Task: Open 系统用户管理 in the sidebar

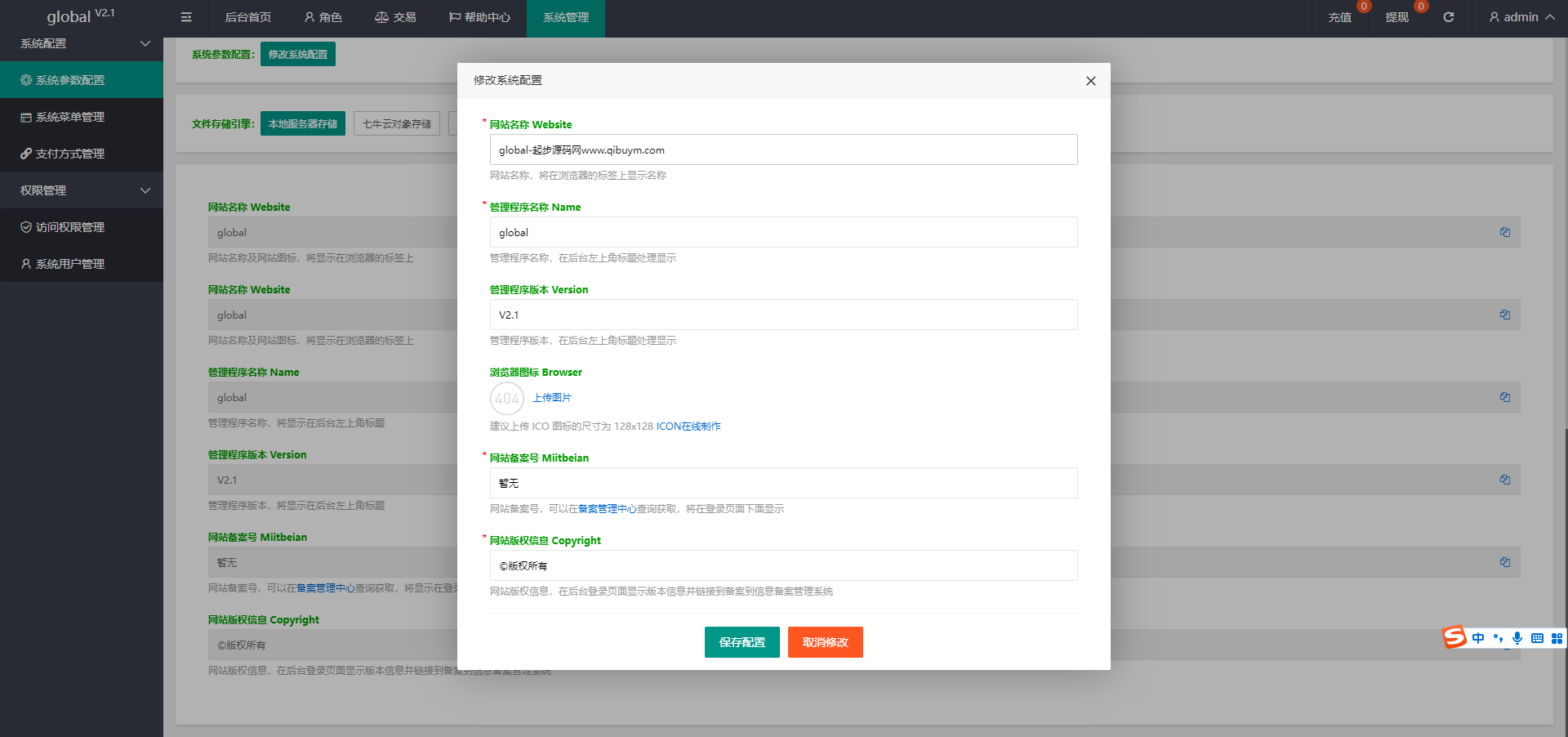Action: click(82, 264)
